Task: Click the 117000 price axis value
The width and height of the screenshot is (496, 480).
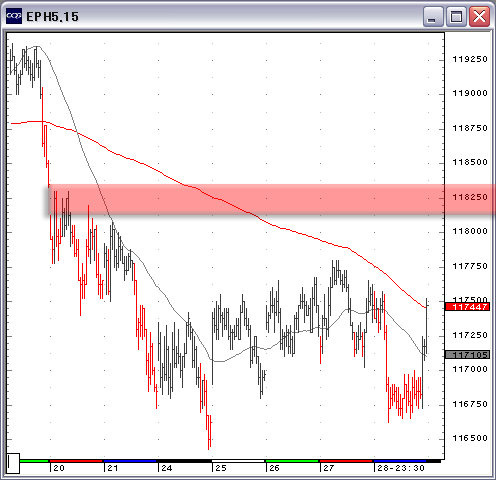Action: click(x=469, y=369)
